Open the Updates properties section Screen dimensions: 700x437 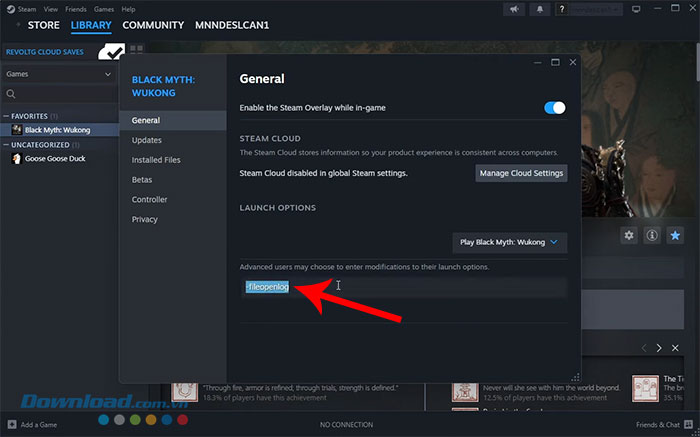[146, 140]
